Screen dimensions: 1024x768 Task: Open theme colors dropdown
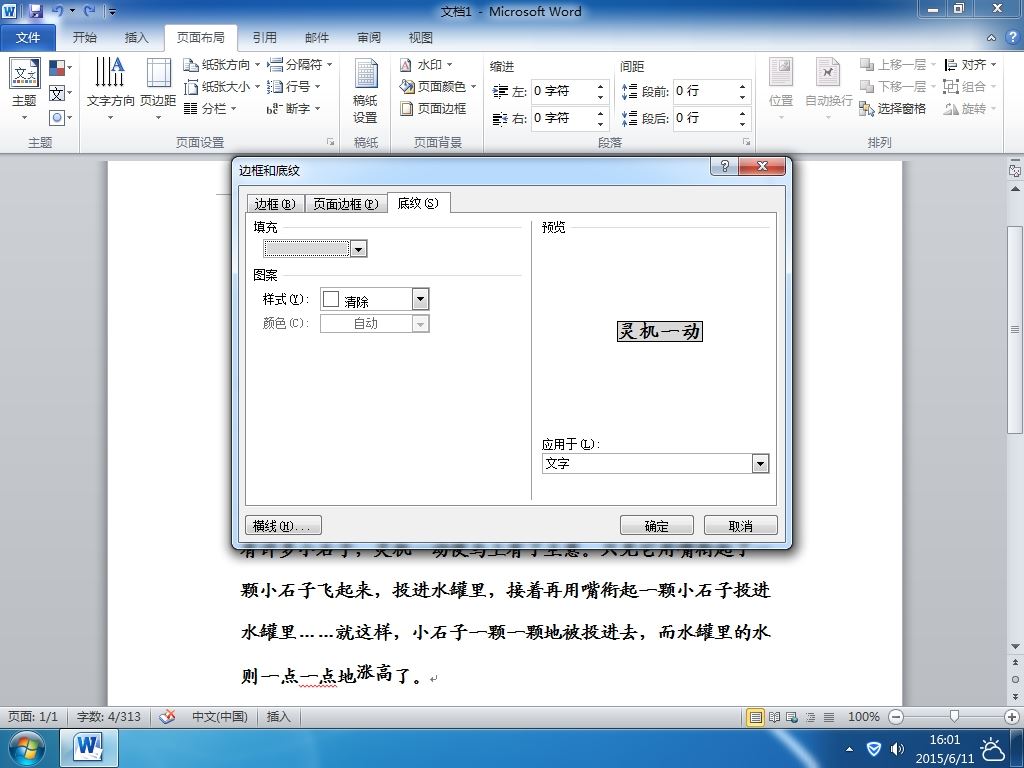[61, 68]
